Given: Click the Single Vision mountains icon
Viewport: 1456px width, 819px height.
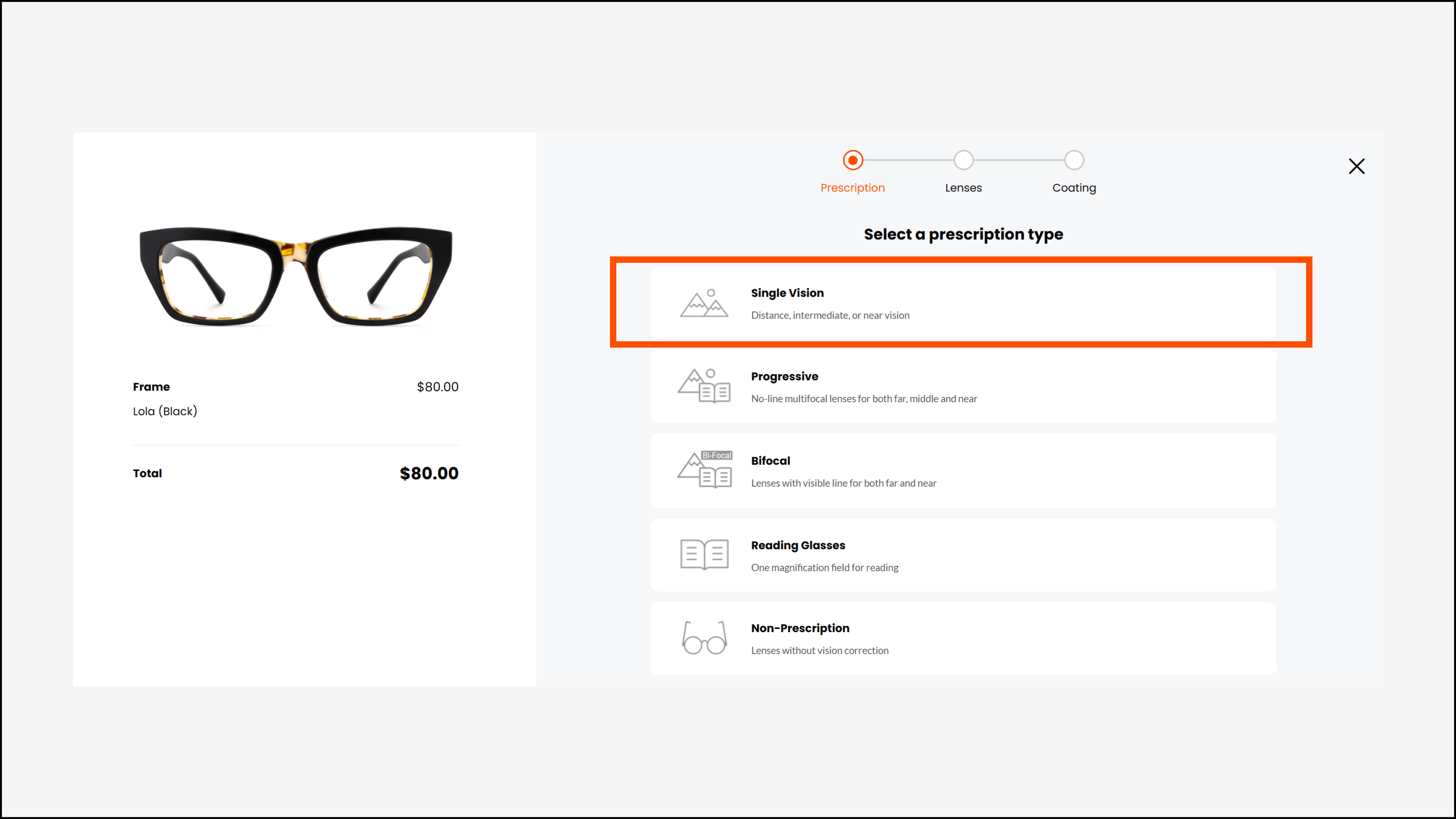Looking at the screenshot, I should point(704,304).
